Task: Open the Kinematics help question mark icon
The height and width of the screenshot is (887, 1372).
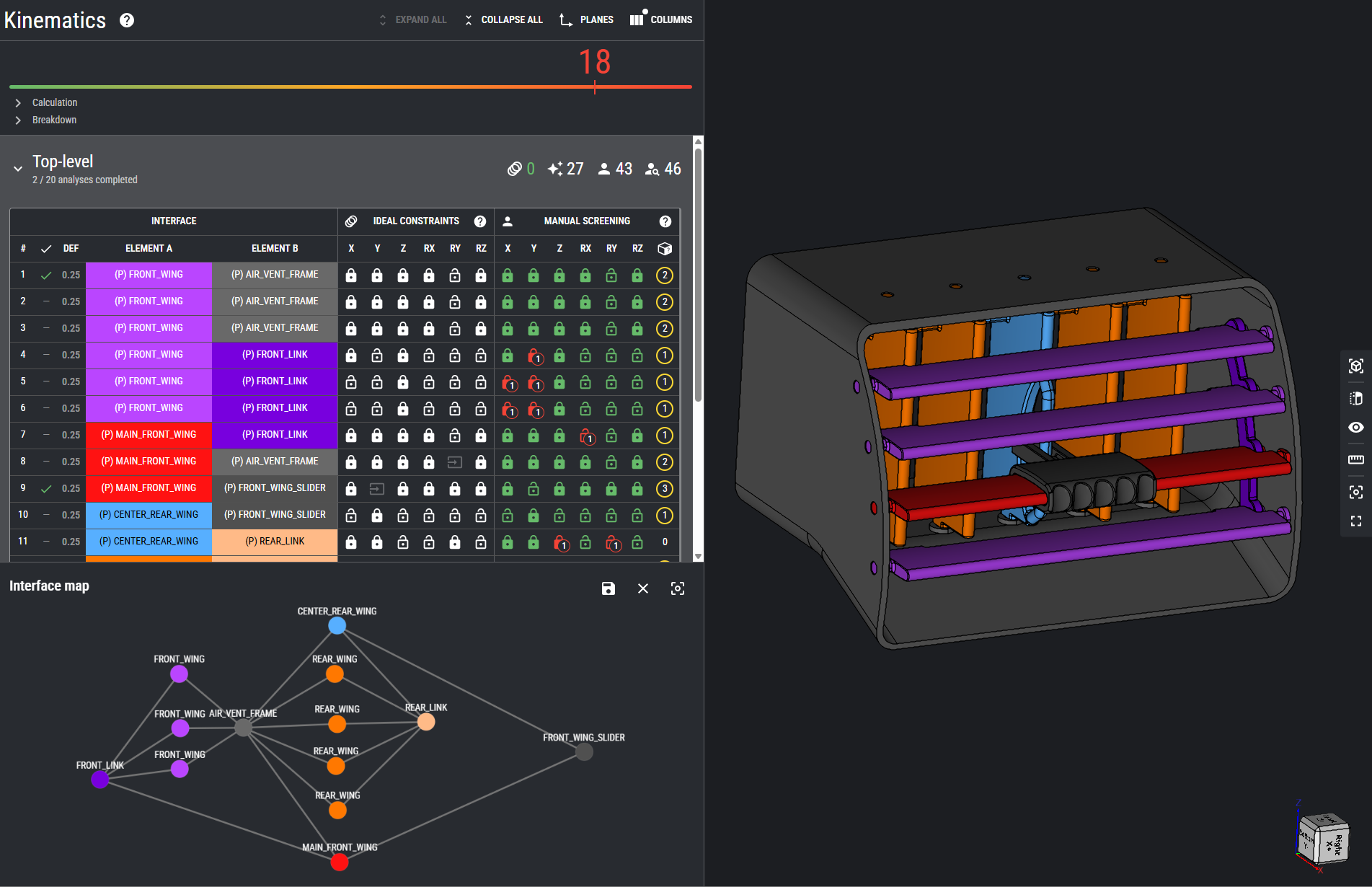Action: pyautogui.click(x=127, y=20)
